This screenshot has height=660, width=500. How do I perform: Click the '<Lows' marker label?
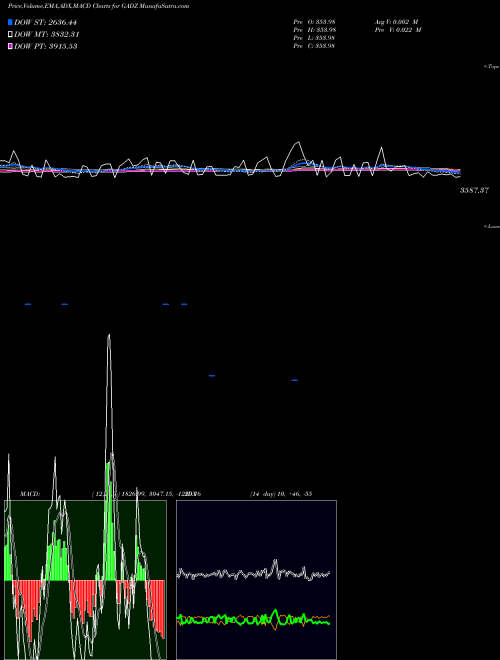(492, 226)
